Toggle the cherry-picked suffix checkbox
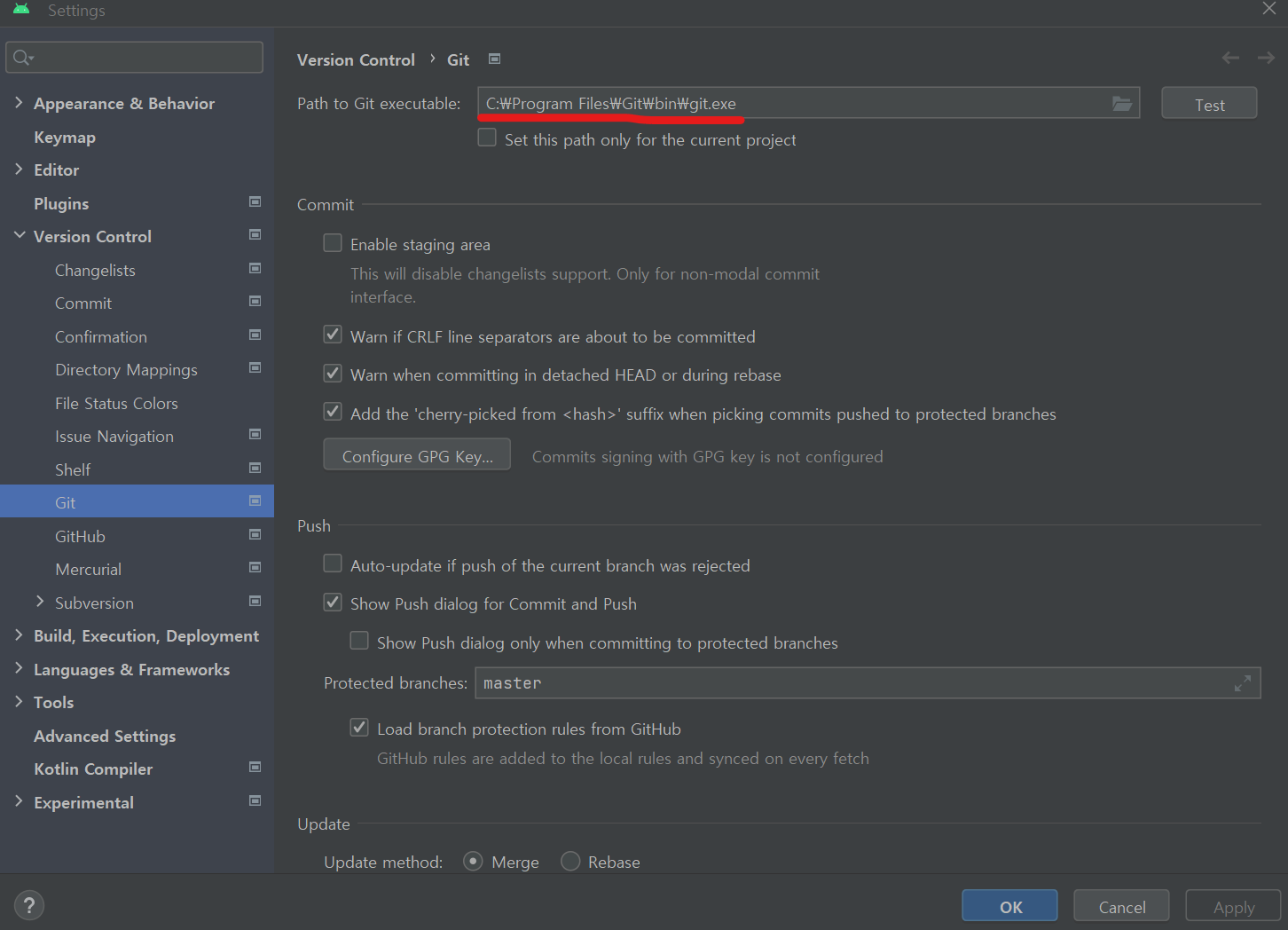This screenshot has height=930, width=1288. 333,413
